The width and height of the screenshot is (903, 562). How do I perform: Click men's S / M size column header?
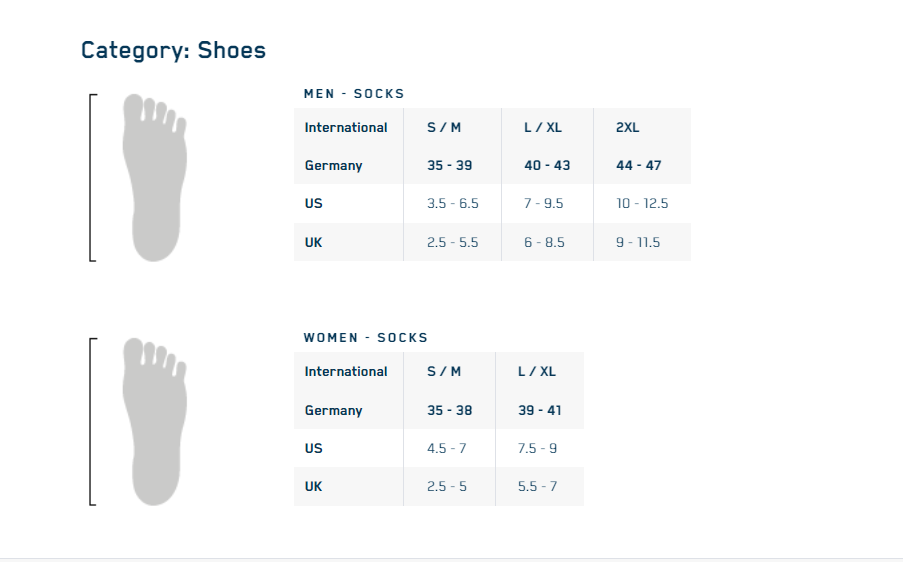tap(444, 128)
